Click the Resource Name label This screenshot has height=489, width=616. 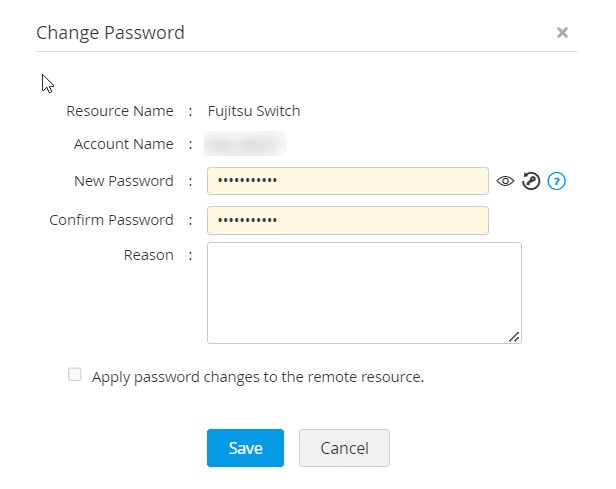pyautogui.click(x=120, y=111)
